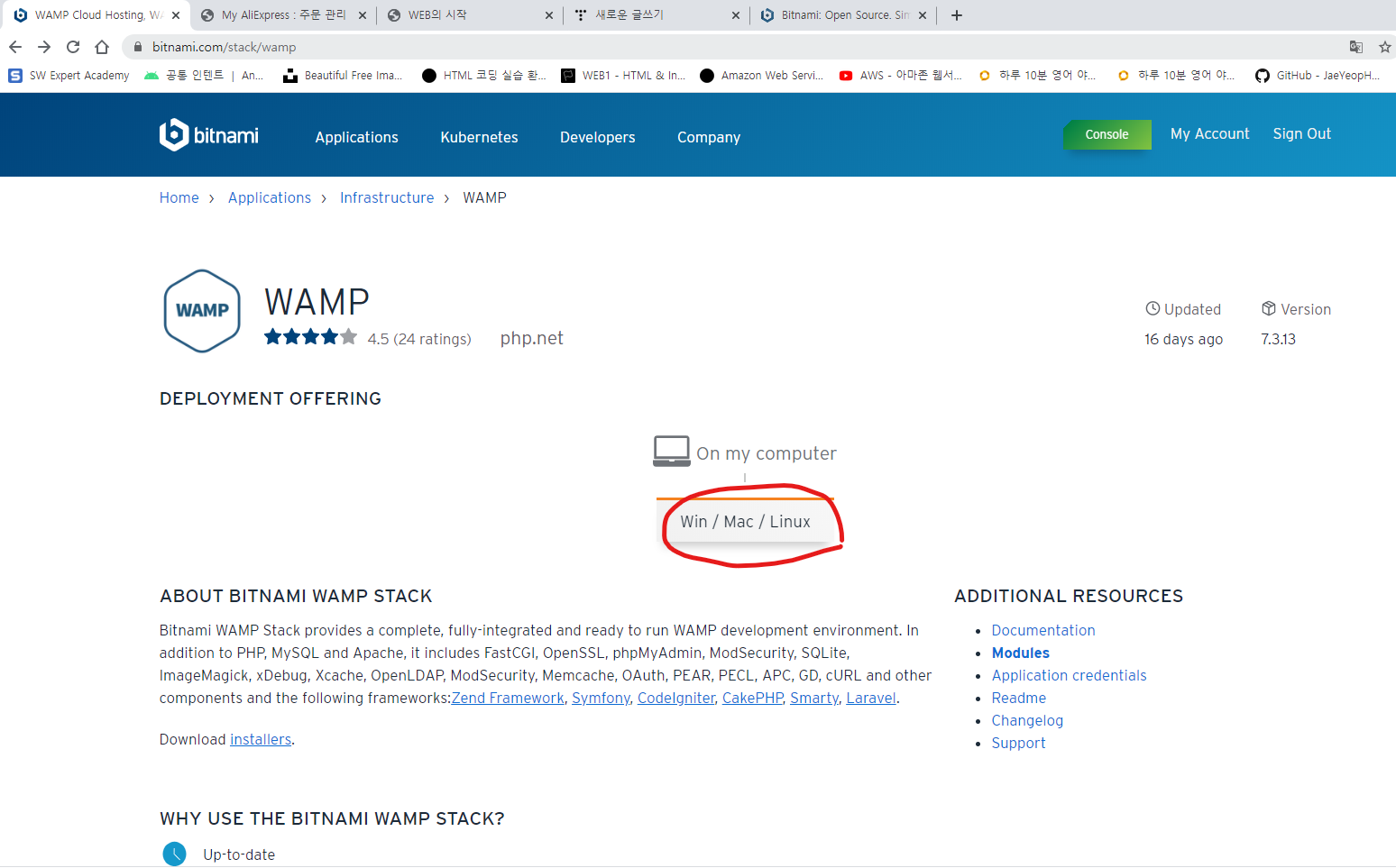
Task: Click the browser Forward arrow
Action: [44, 47]
